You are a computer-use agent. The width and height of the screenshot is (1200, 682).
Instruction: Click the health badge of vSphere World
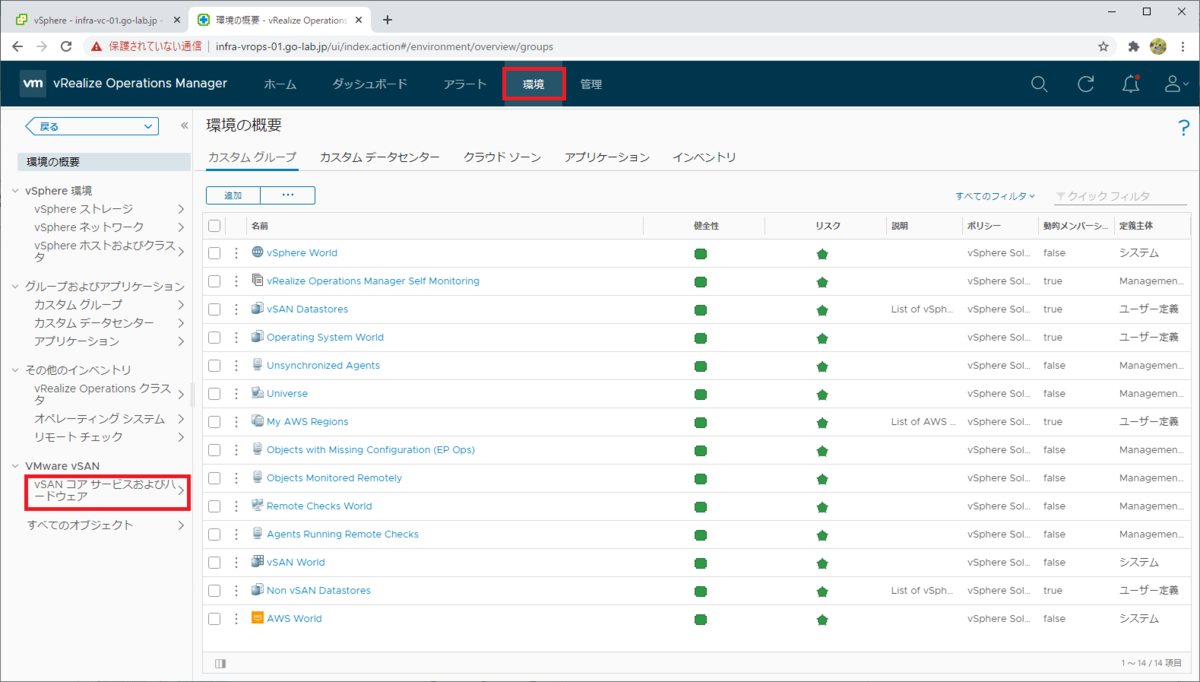pos(701,254)
